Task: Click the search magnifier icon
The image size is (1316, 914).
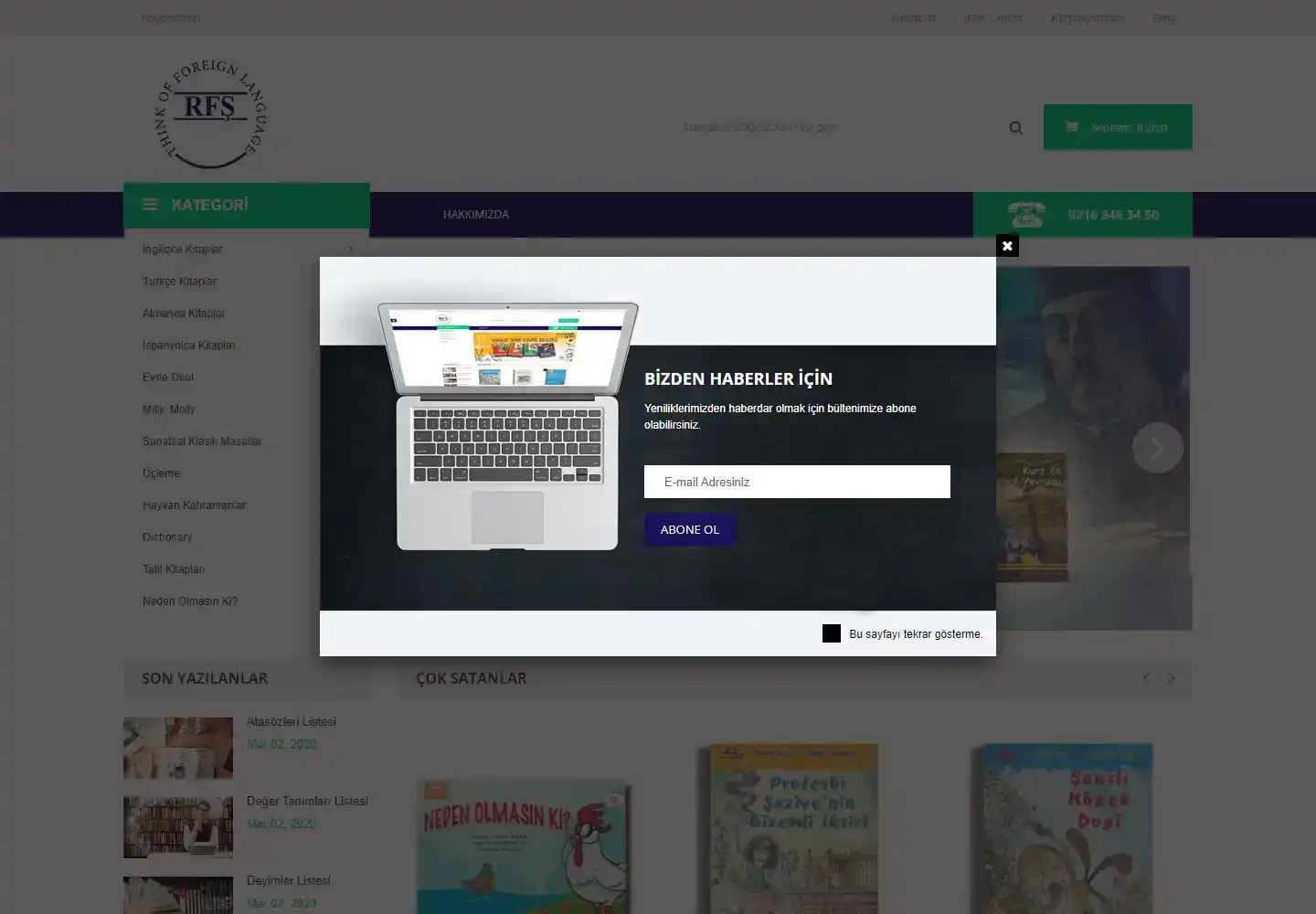Action: click(x=1015, y=128)
